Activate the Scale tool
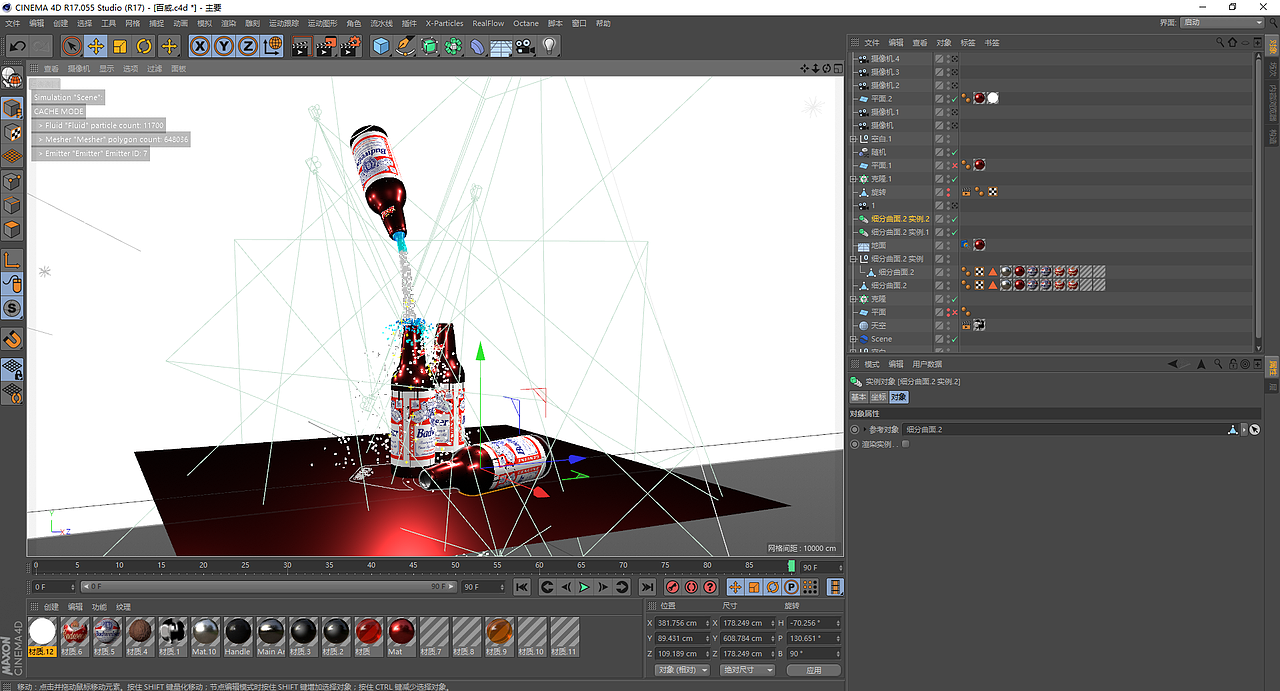The height and width of the screenshot is (691, 1280). click(x=120, y=47)
